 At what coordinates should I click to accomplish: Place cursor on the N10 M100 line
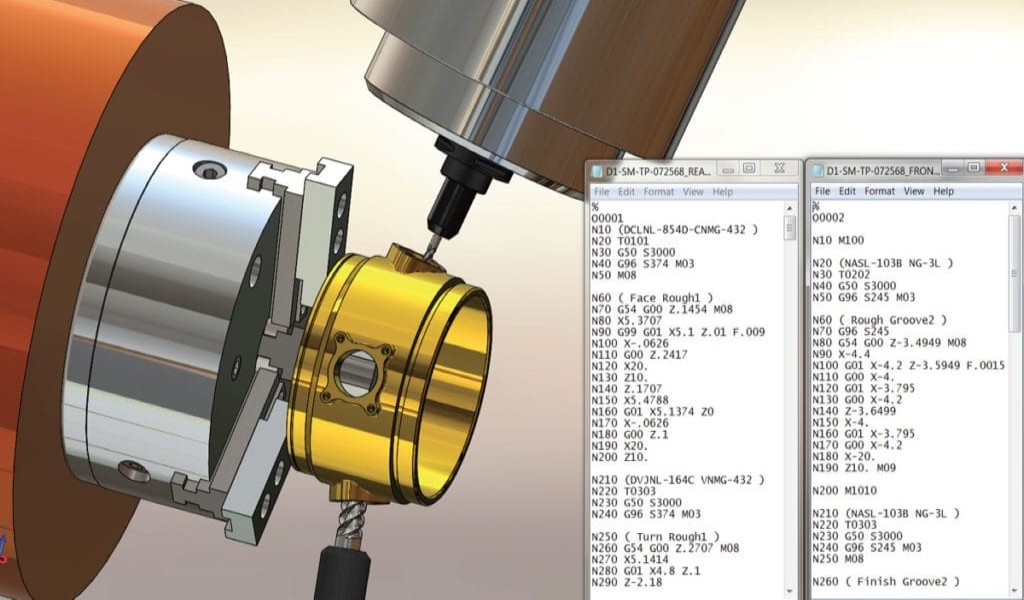click(838, 240)
